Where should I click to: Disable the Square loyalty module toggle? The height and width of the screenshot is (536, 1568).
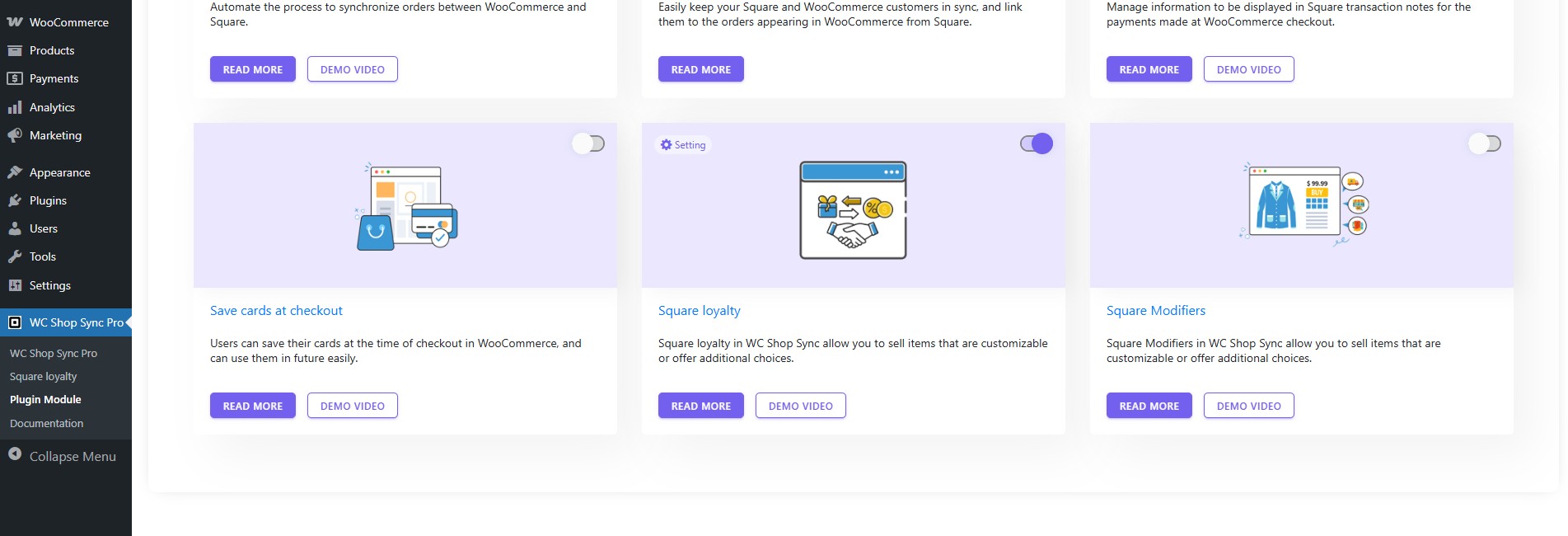[1037, 143]
